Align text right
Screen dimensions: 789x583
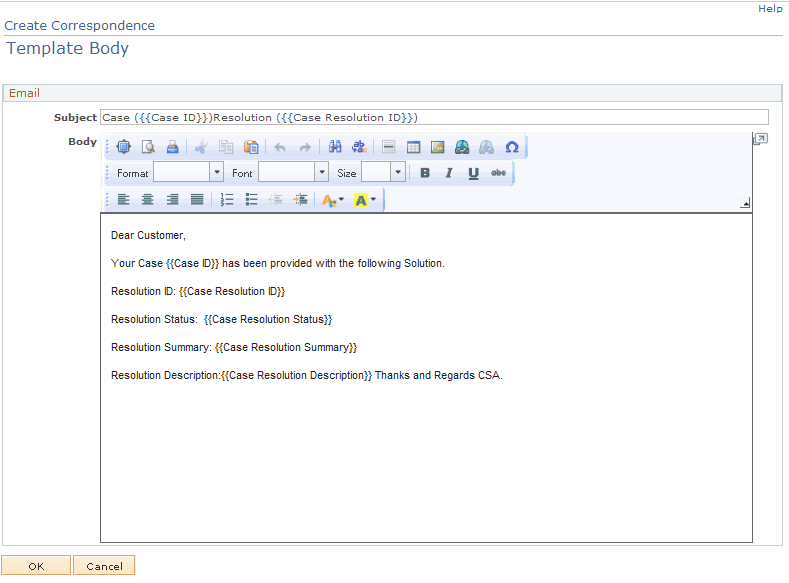click(172, 200)
